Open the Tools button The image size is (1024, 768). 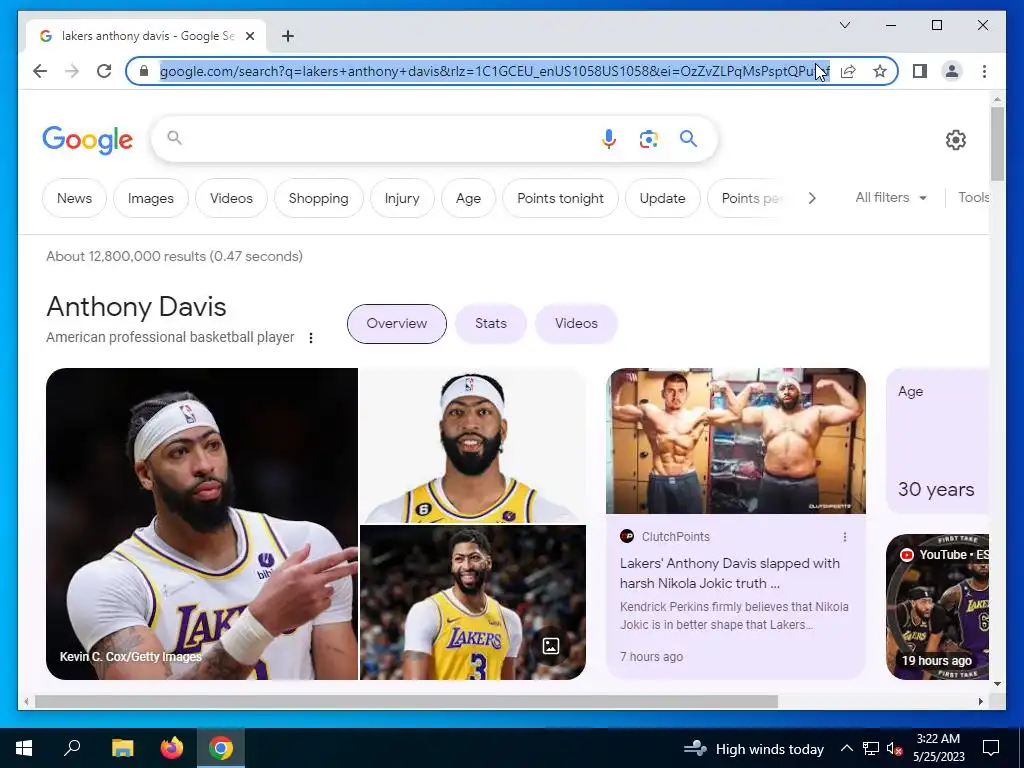[x=973, y=197]
